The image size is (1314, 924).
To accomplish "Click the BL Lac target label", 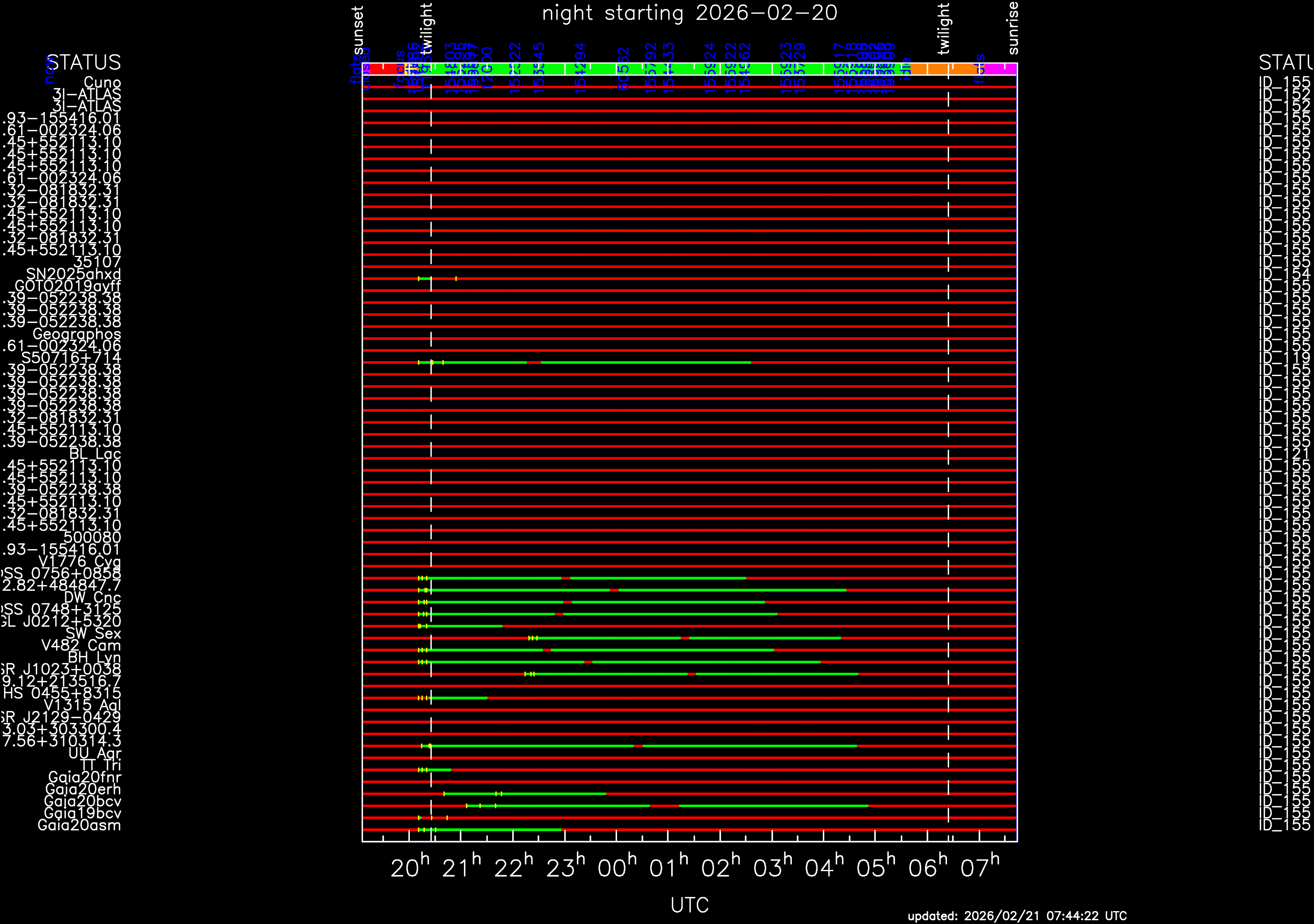I will click(x=95, y=454).
